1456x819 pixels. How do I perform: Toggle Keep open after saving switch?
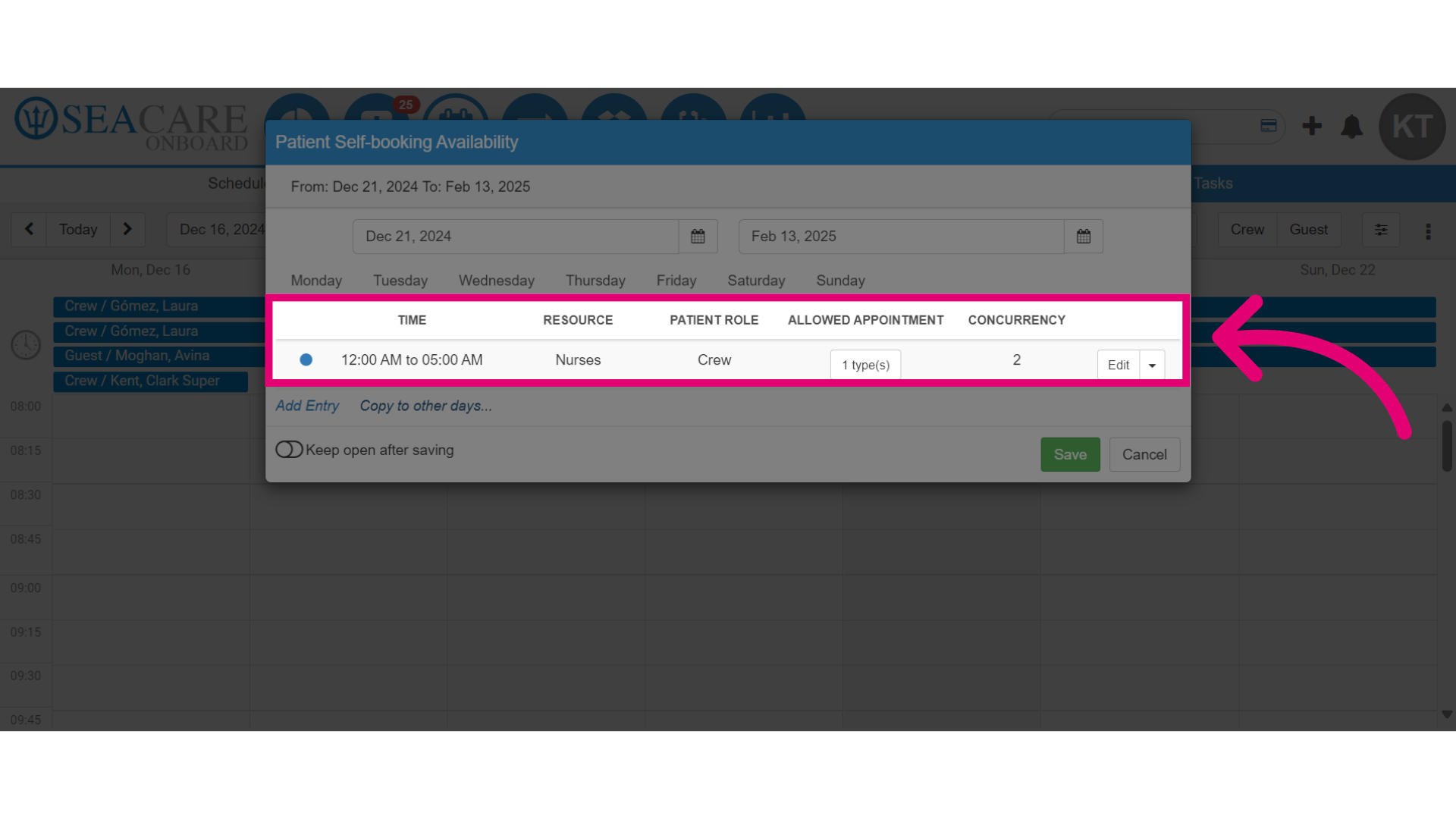coord(289,450)
